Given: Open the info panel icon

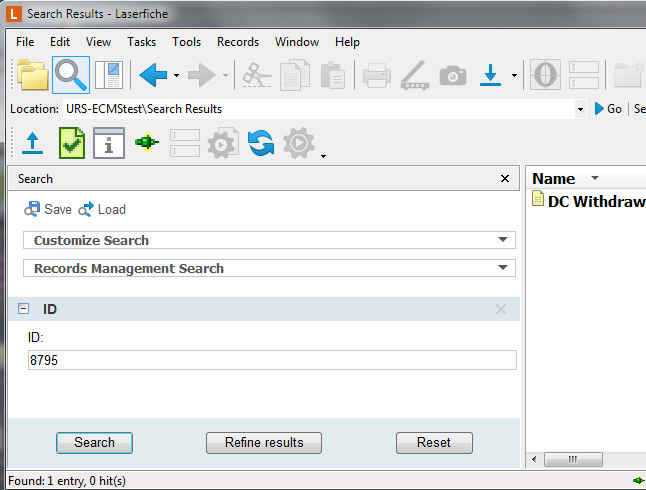Looking at the screenshot, I should pyautogui.click(x=109, y=143).
